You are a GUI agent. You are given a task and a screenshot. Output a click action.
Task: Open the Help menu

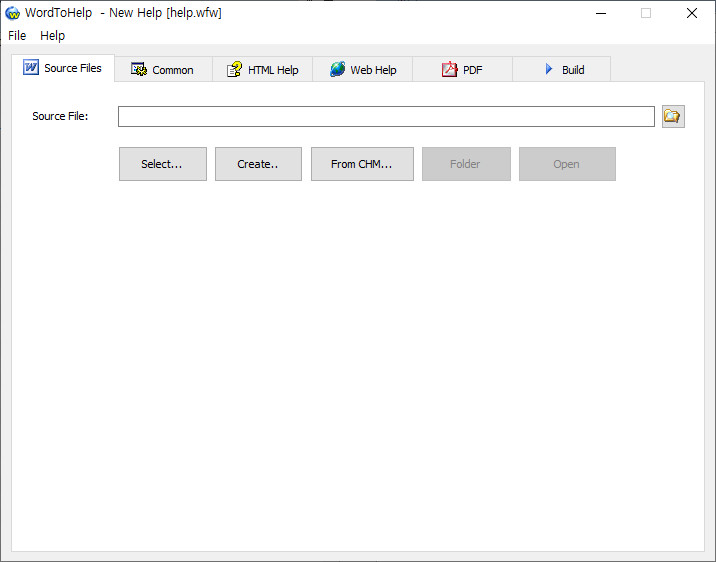coord(53,36)
